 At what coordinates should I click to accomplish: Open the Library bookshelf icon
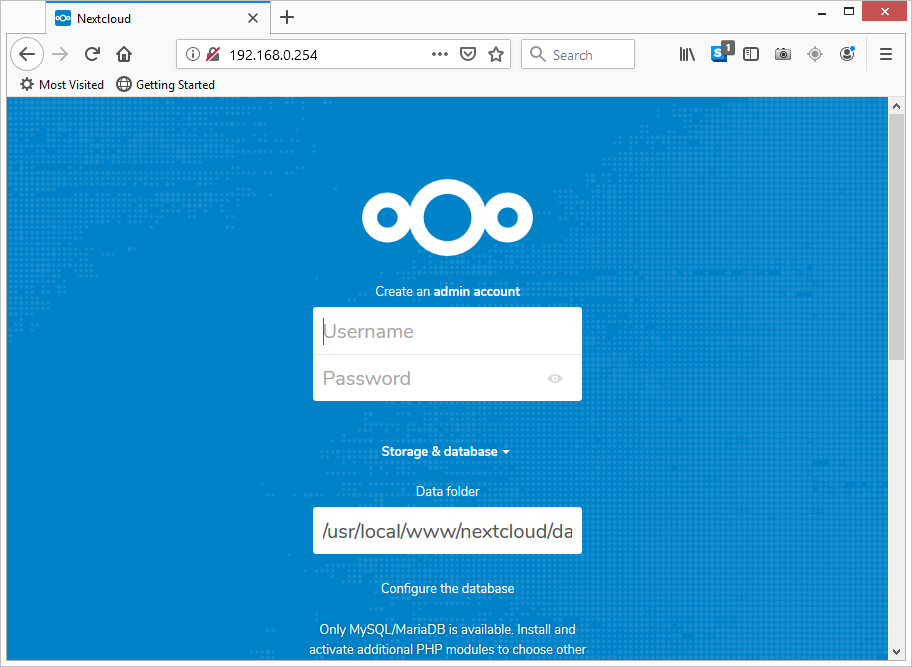tap(687, 55)
